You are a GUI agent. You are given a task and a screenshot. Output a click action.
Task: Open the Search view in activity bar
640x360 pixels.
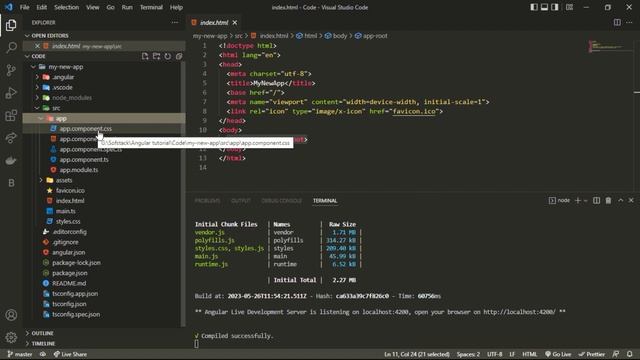[x=11, y=47]
